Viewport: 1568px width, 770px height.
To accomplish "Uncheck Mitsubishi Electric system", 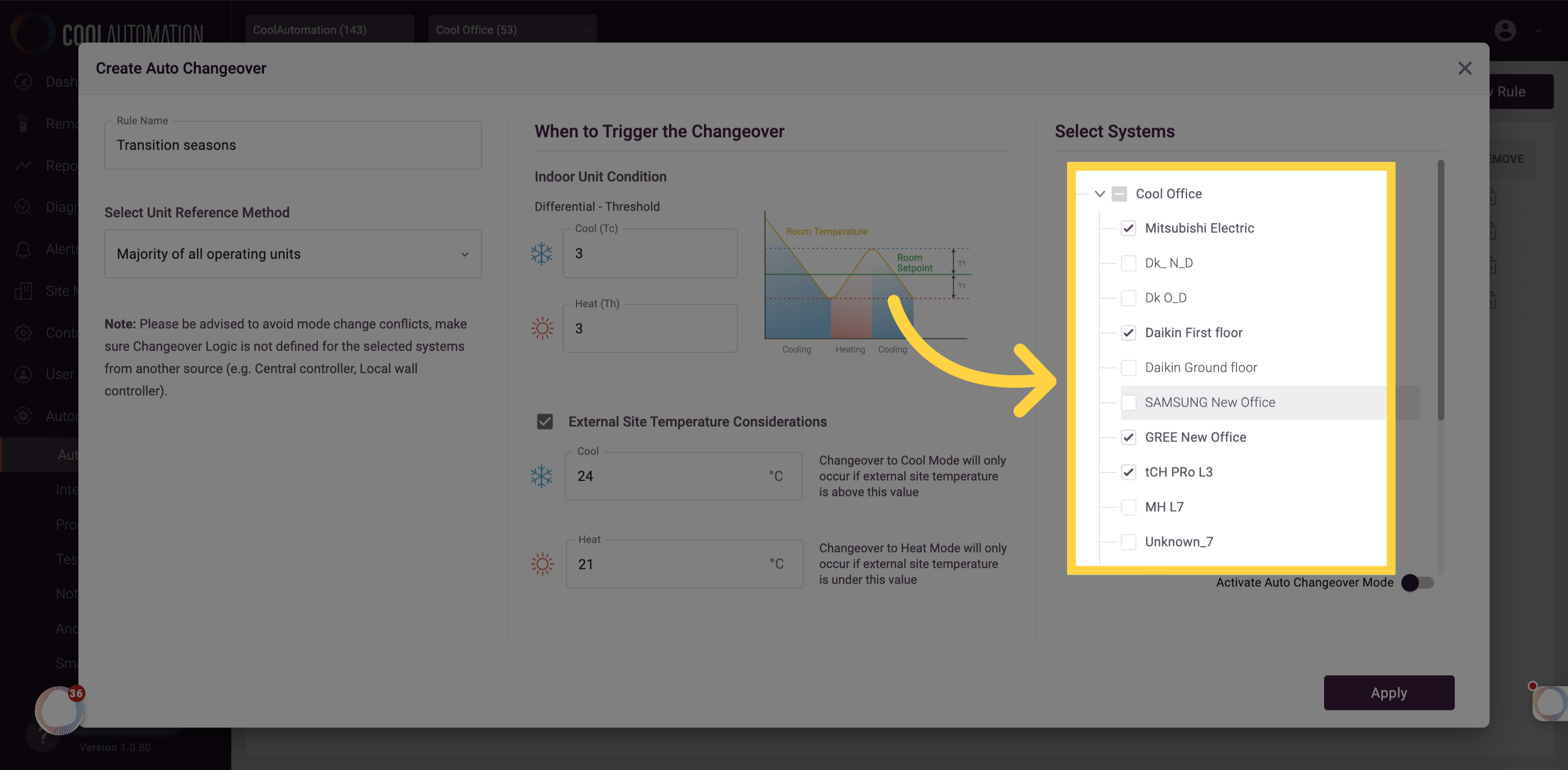I will pyautogui.click(x=1128, y=228).
